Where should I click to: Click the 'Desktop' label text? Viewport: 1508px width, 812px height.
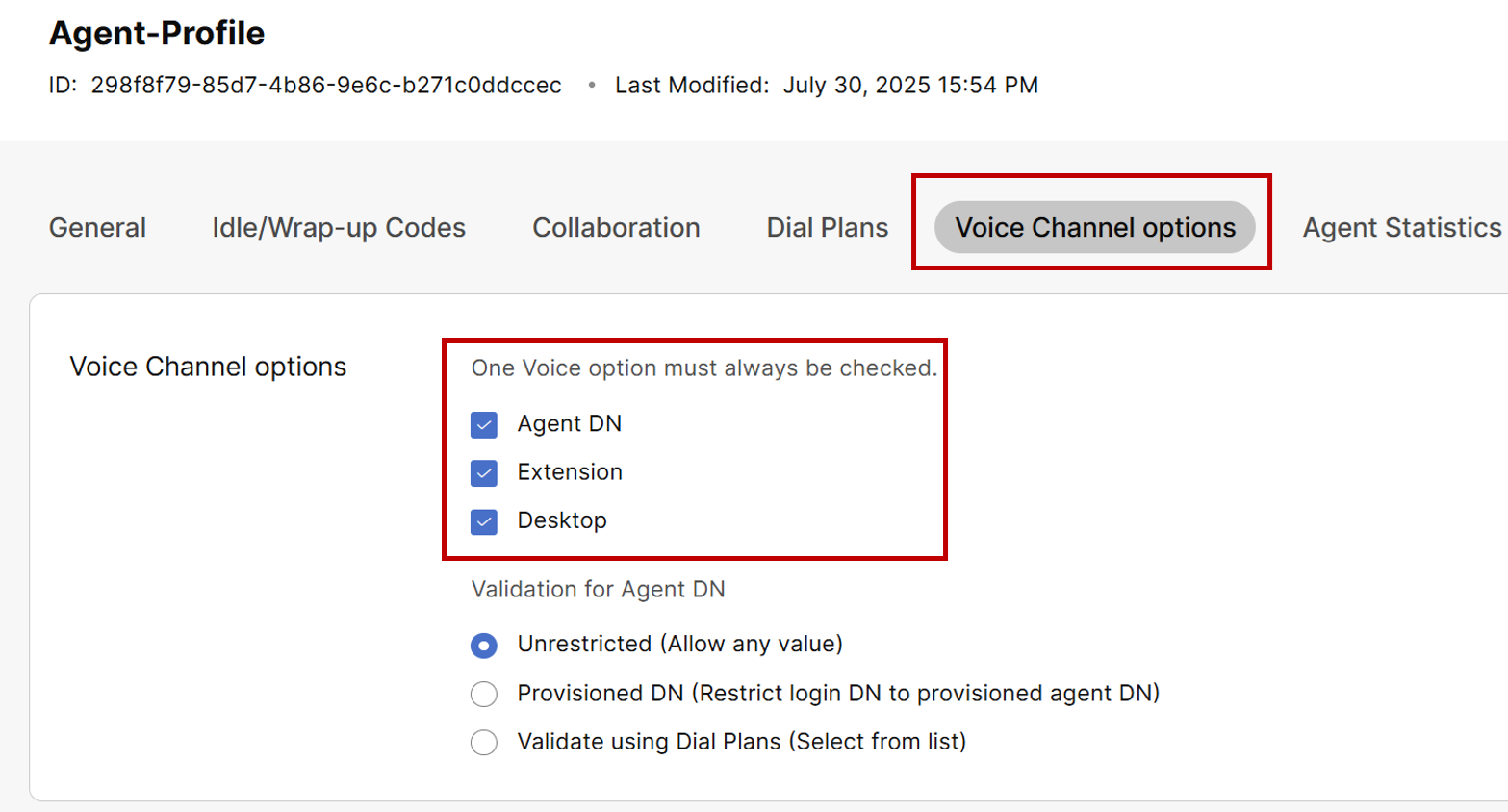(562, 520)
